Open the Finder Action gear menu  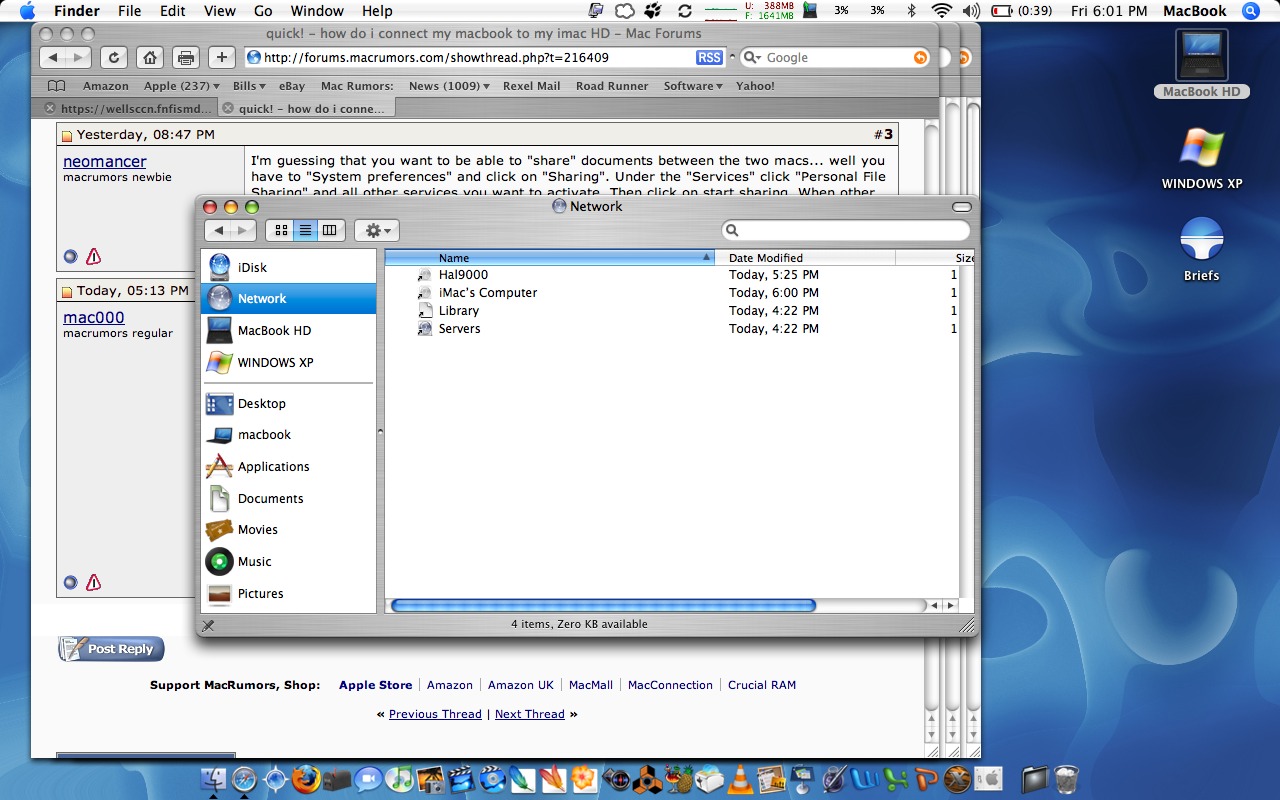(377, 231)
